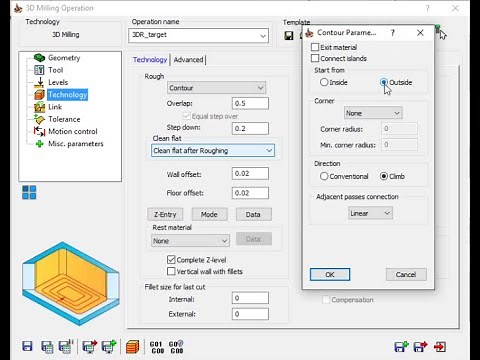Click the green Geometry icon in the tree

[39, 58]
